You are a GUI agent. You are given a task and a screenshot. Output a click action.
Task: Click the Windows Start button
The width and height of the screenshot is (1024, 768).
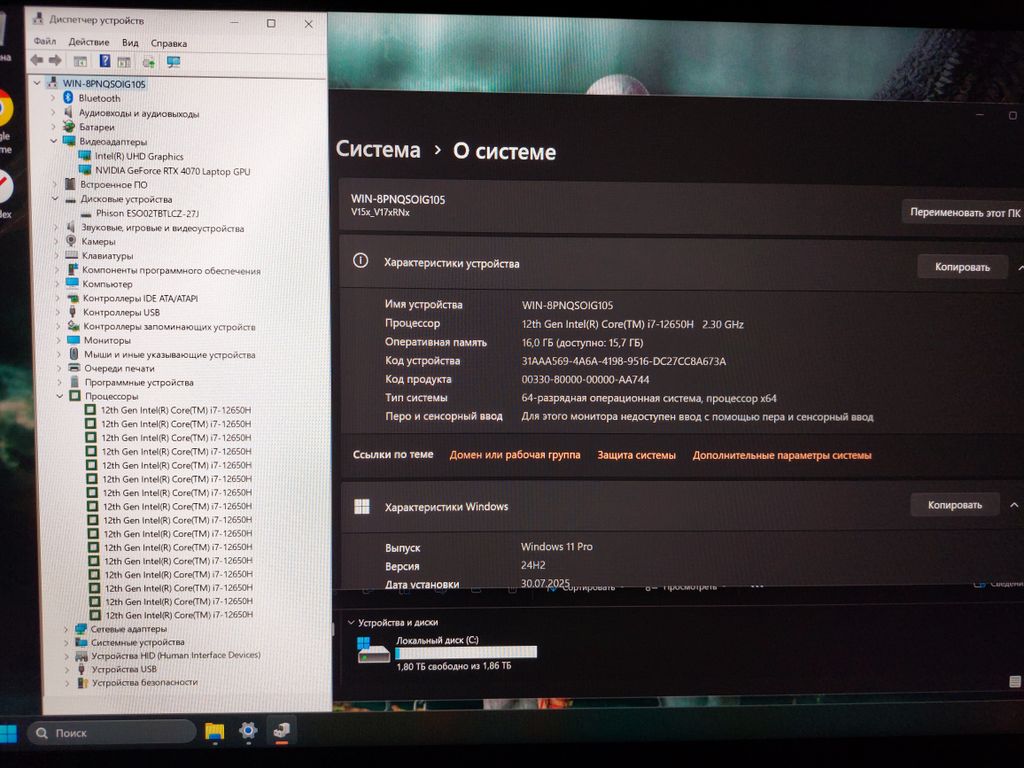pyautogui.click(x=8, y=734)
